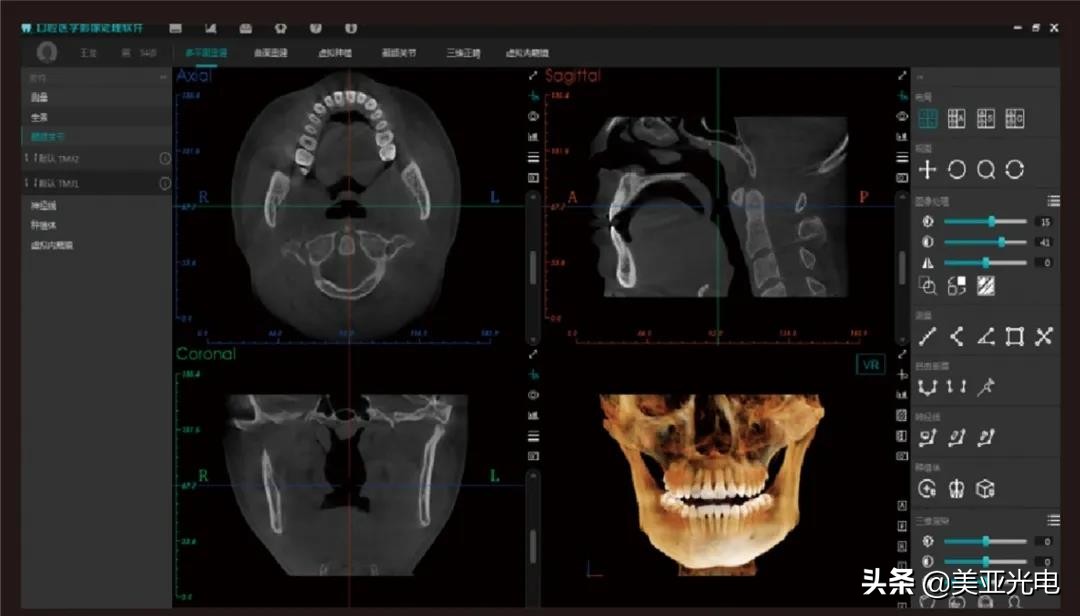1080x616 pixels.
Task: Open three-line menu in Axial view toolbar
Action: (x=533, y=158)
